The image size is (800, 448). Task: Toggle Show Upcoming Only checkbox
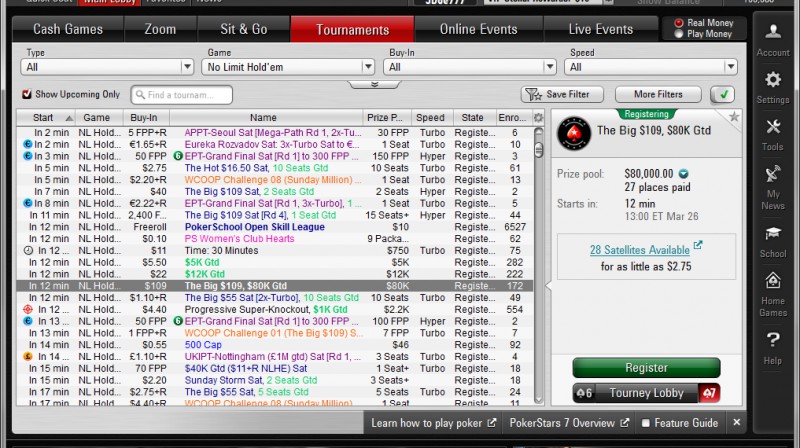(27, 94)
